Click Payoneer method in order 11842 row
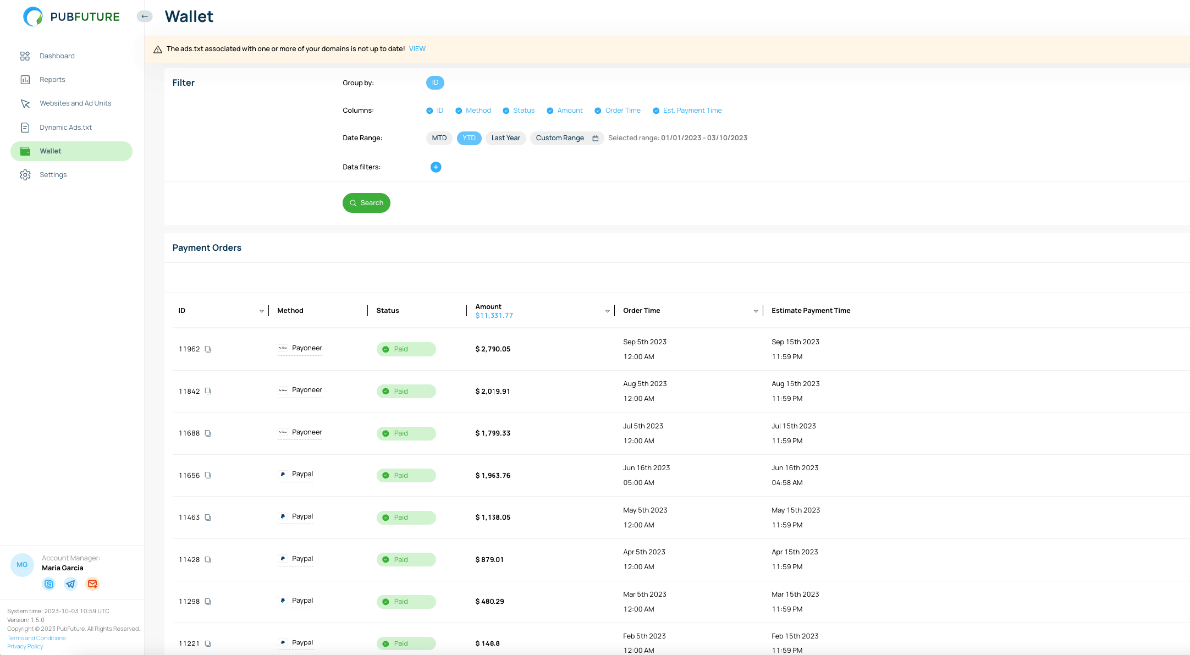 [x=301, y=390]
